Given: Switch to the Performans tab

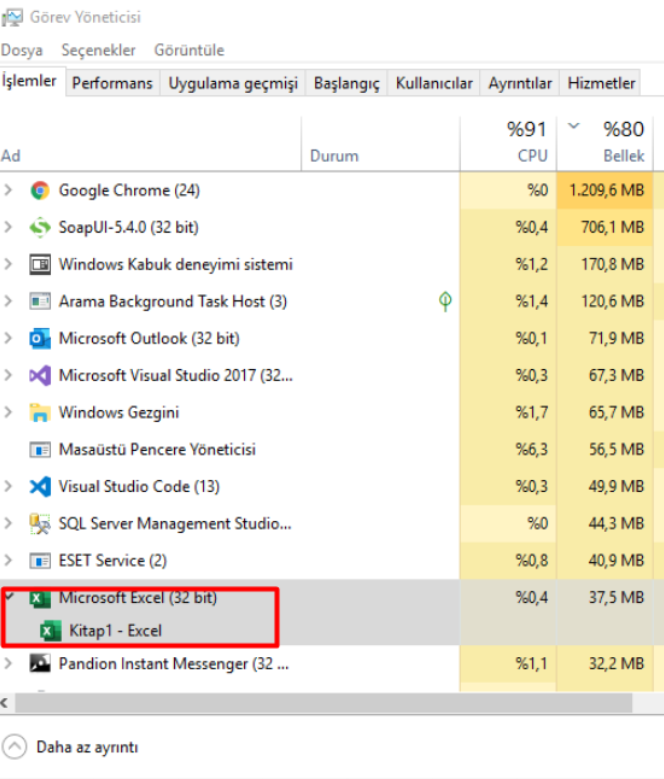Looking at the screenshot, I should click(x=112, y=83).
